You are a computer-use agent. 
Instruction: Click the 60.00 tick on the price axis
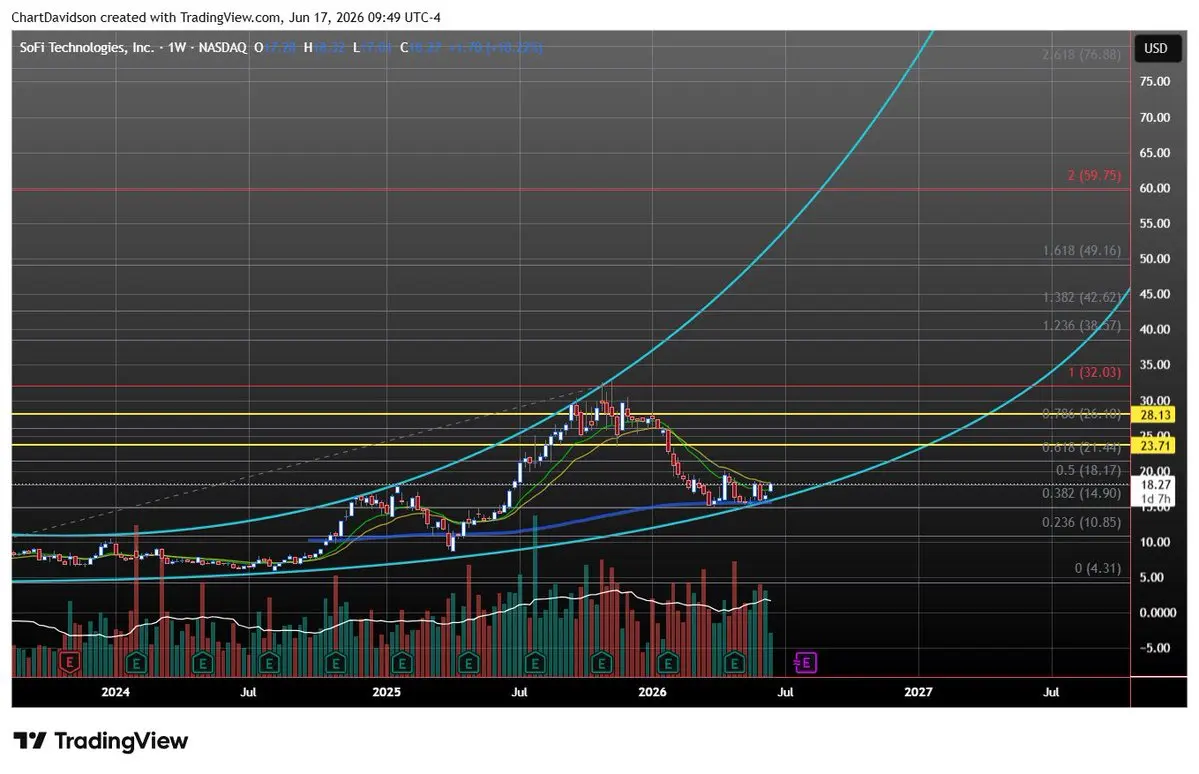(1155, 188)
